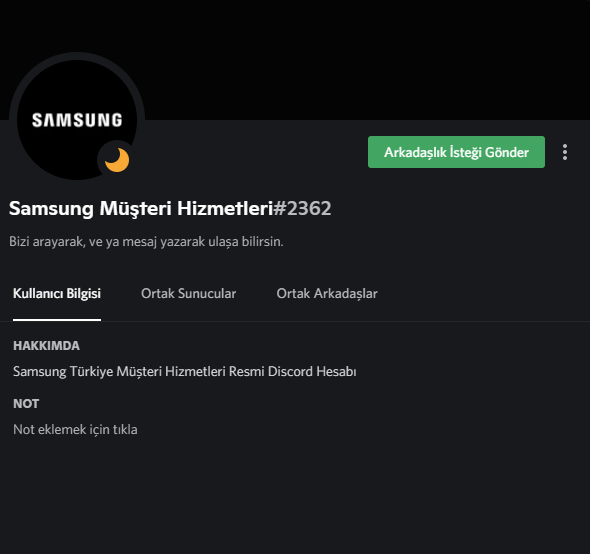Click the white underline under Kullanıcı Bilgisi
Viewport: 590px width, 554px height.
coord(57,320)
